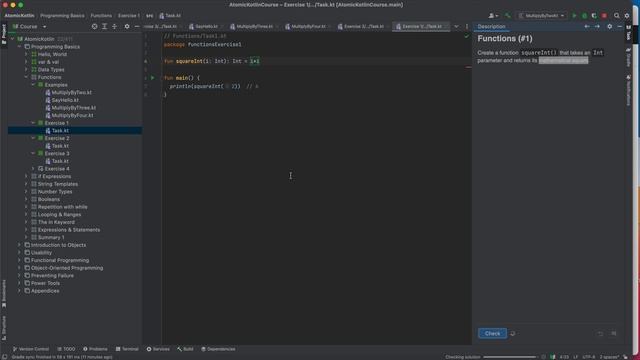Open the MultiplyByTwoKt run configuration dropdown
640x360 pixels.
pyautogui.click(x=542, y=16)
